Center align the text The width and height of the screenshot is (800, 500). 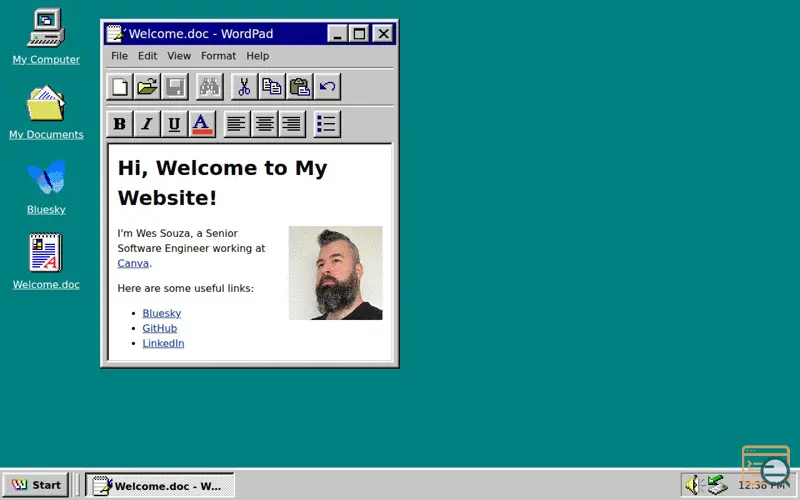click(x=265, y=124)
